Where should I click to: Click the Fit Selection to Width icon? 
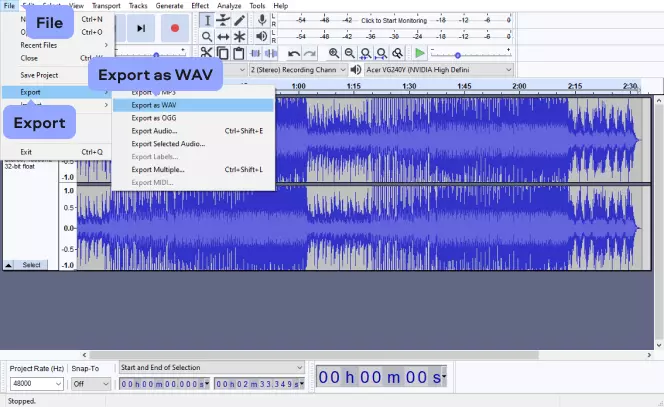point(365,53)
